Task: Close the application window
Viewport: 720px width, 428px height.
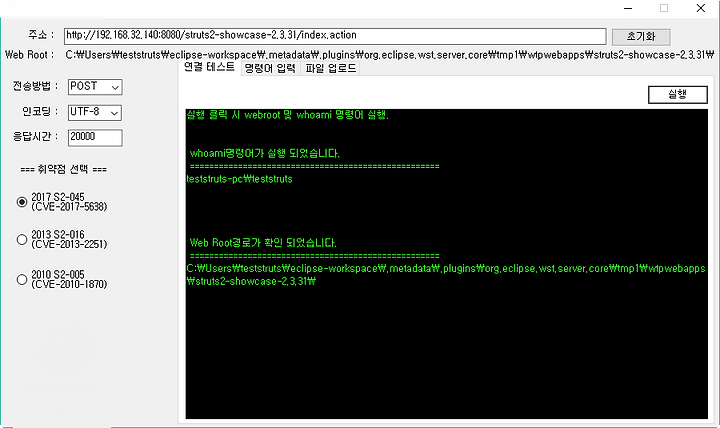Action: coord(701,8)
